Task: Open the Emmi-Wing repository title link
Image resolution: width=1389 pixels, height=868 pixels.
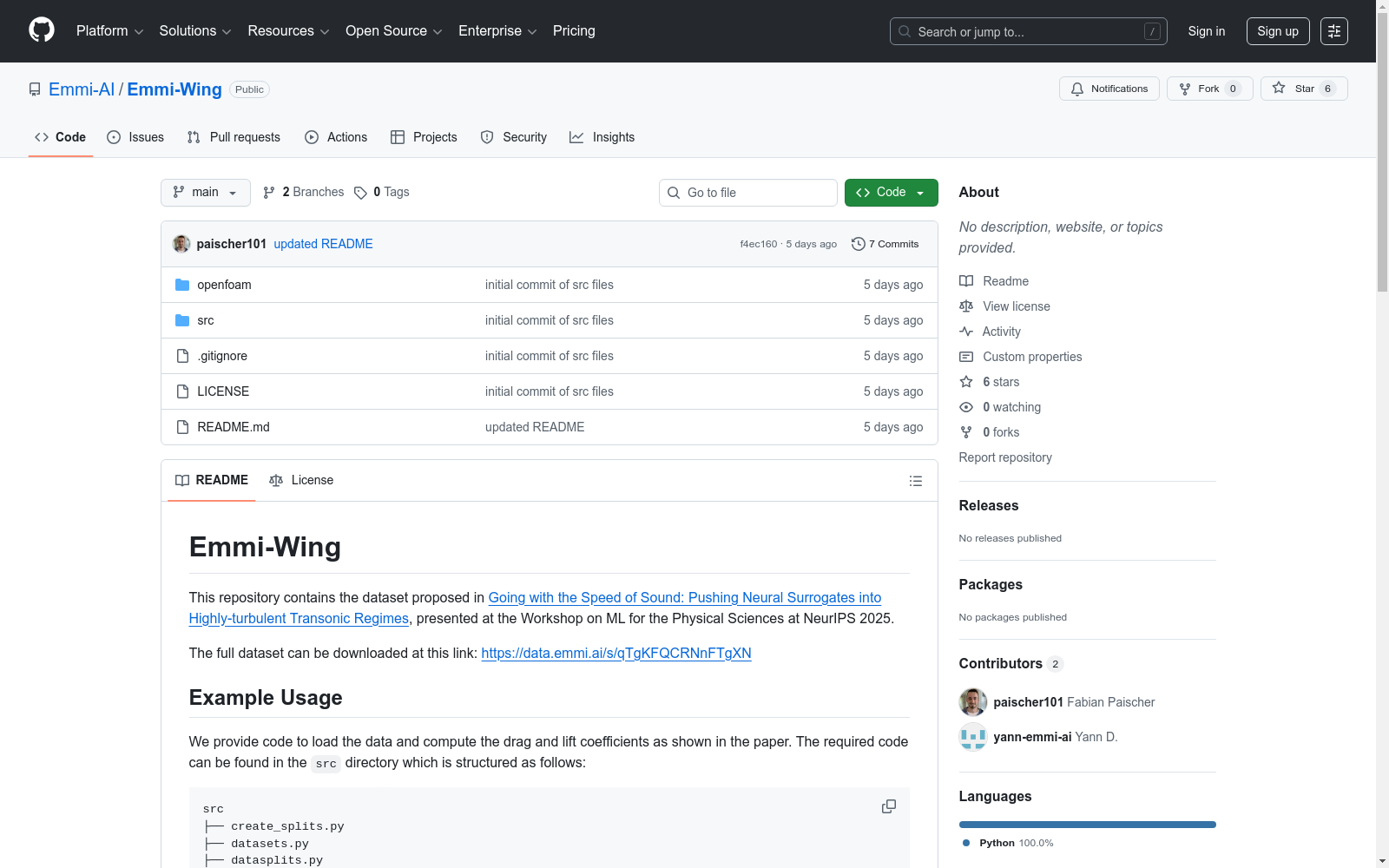Action: [x=174, y=89]
